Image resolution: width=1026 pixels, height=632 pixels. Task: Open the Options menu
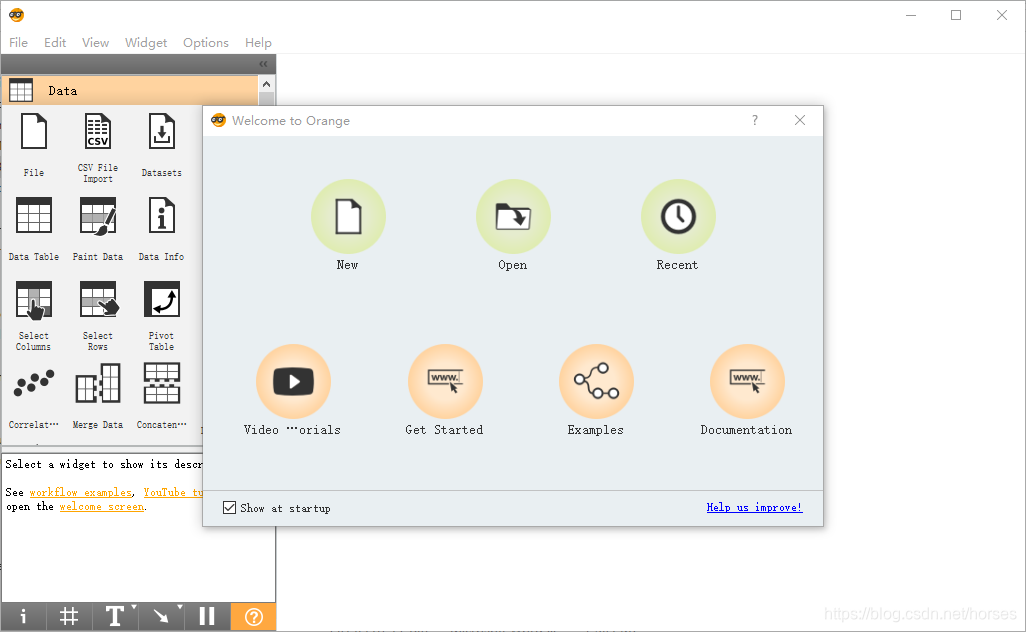(x=206, y=43)
